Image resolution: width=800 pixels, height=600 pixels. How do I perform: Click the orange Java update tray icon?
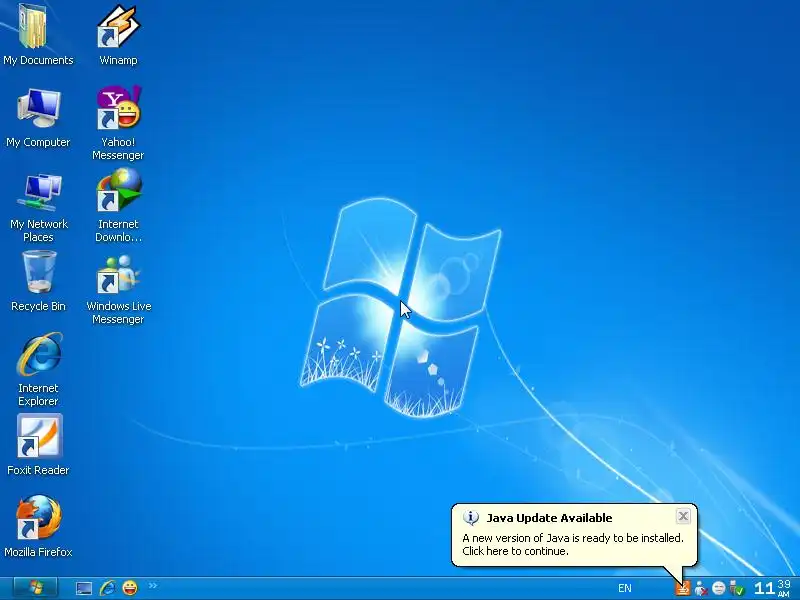coord(682,588)
